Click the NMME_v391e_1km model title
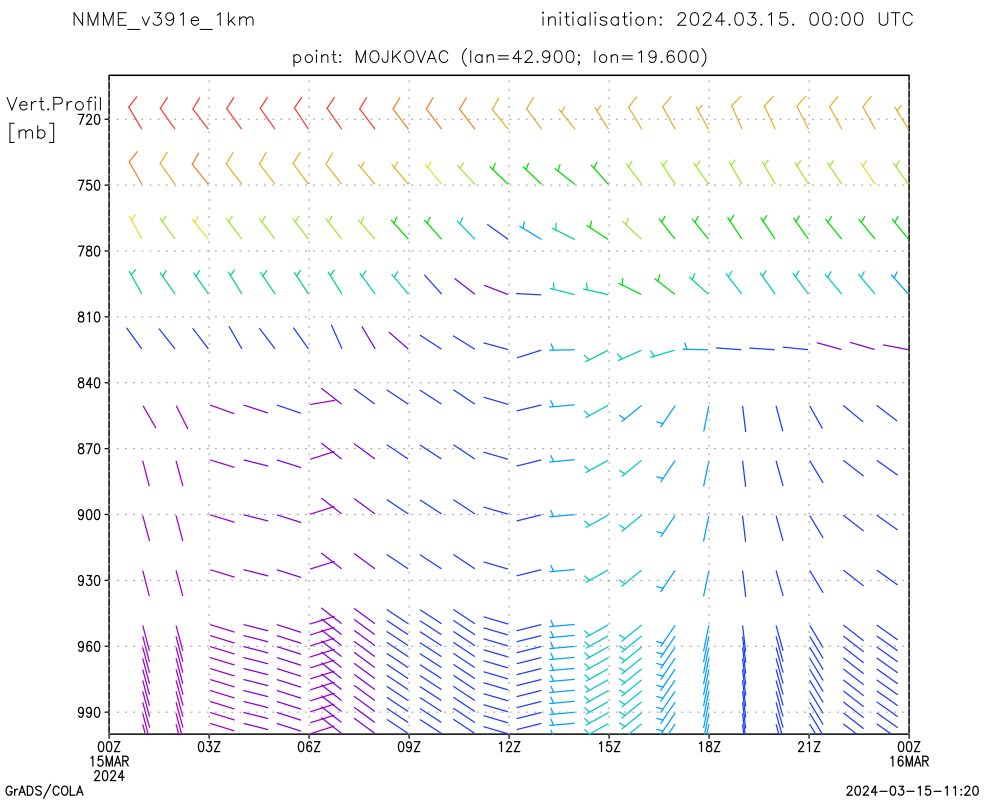This screenshot has height=800, width=1000. click(x=163, y=20)
